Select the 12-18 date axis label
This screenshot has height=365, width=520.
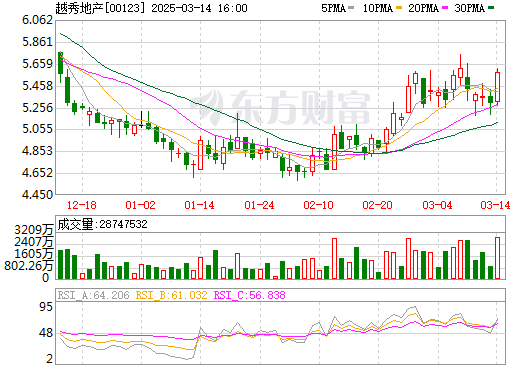(x=82, y=205)
